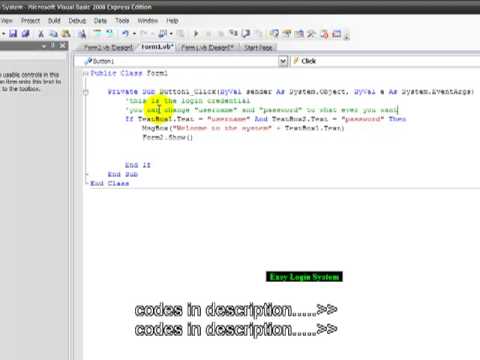Collapse the Public Class Form1 region
The height and width of the screenshot is (360, 480).
[x=86, y=73]
